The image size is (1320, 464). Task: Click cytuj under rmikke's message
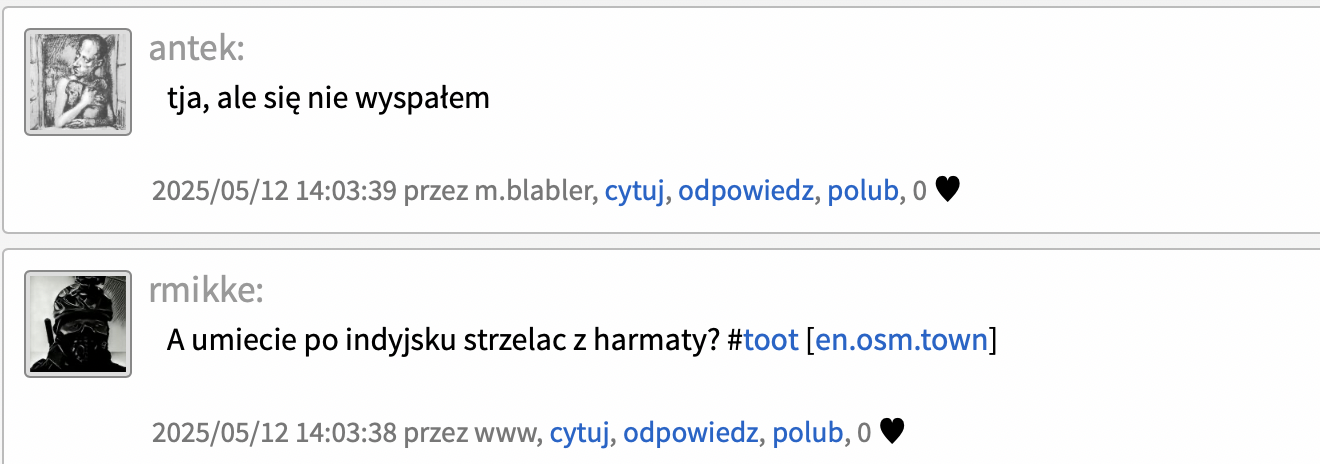(580, 432)
